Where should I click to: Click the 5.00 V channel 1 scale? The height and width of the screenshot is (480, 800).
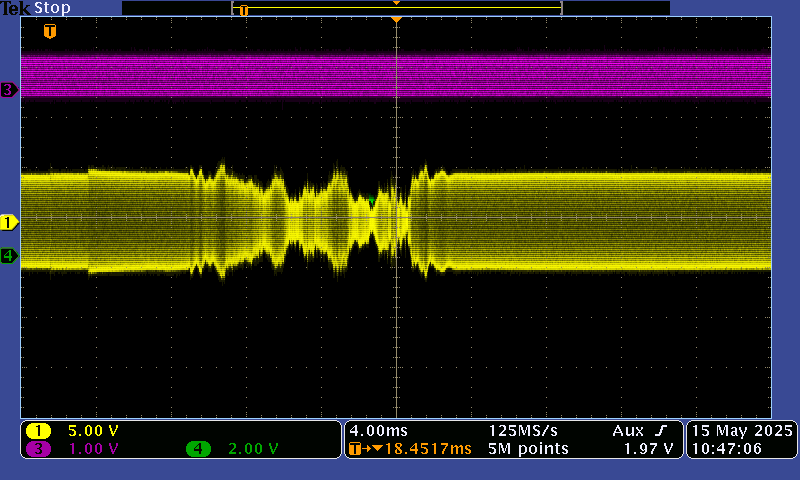[x=93, y=431]
